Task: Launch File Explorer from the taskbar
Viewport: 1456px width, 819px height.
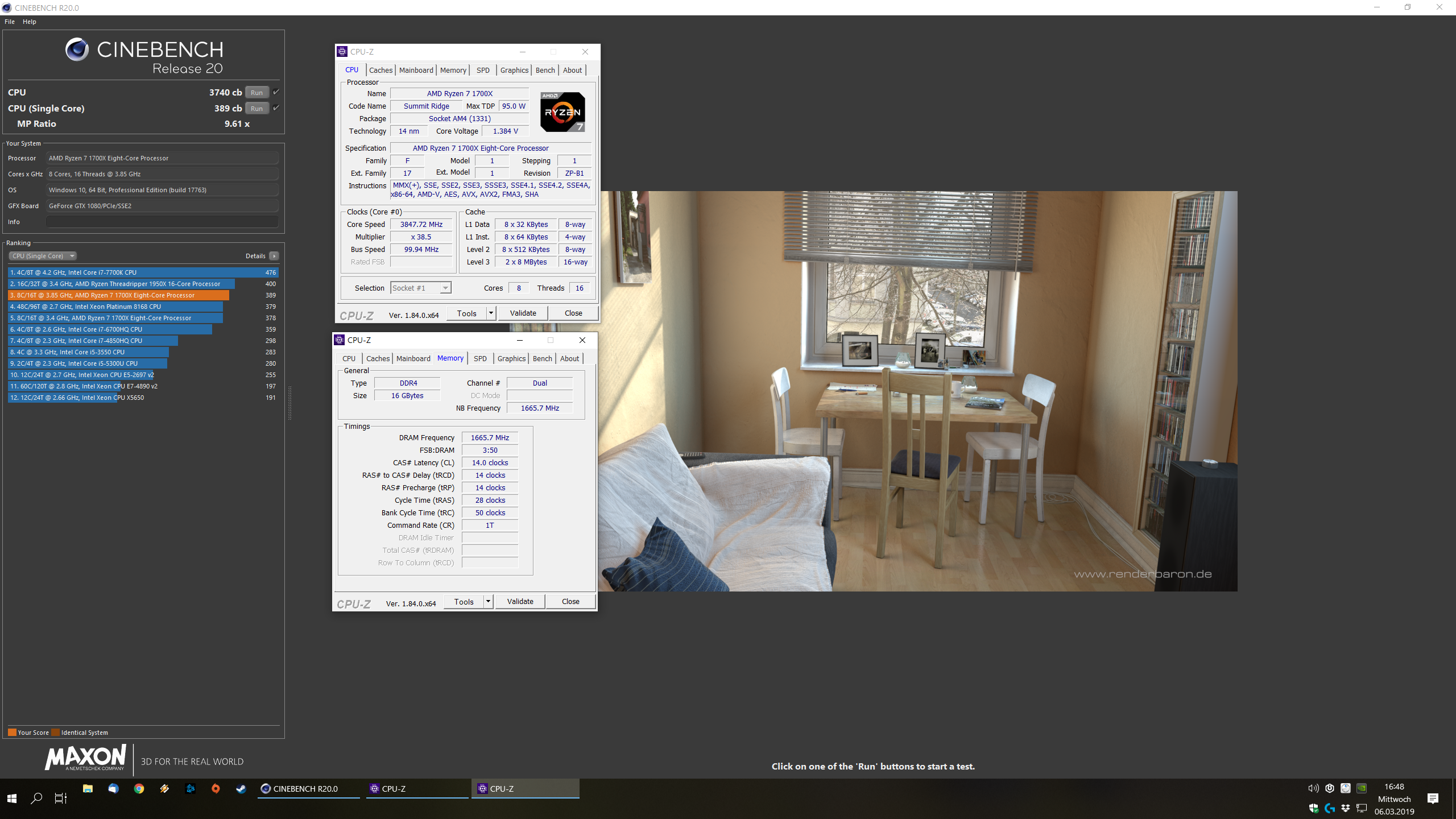Action: tap(88, 788)
